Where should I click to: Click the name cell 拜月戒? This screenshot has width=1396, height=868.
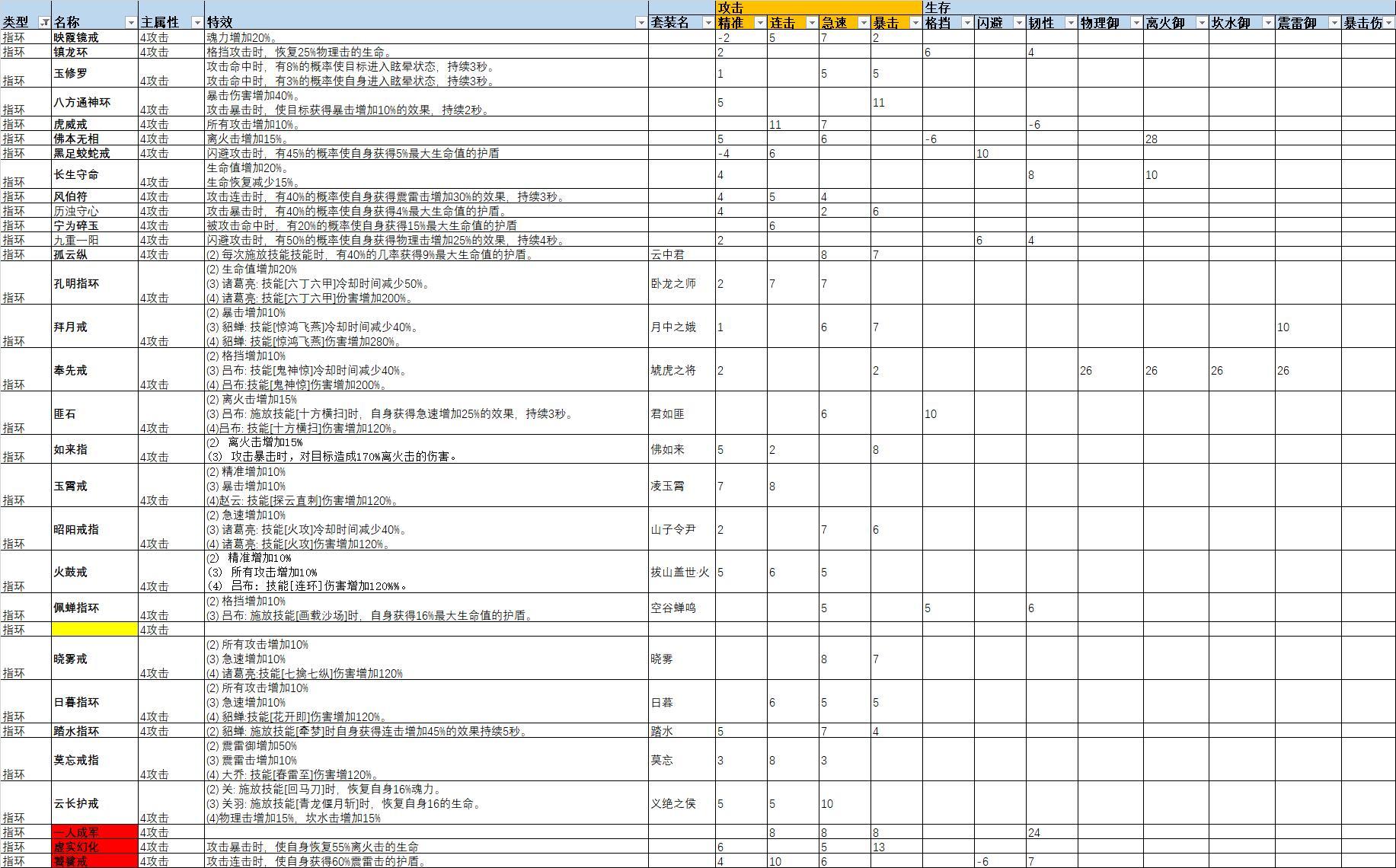[x=94, y=327]
